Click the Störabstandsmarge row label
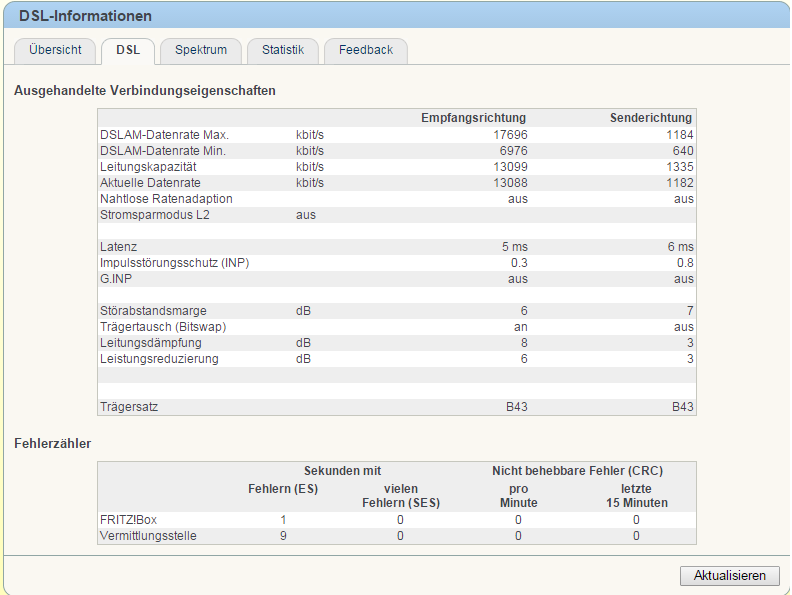This screenshot has height=595, width=792. coord(153,311)
